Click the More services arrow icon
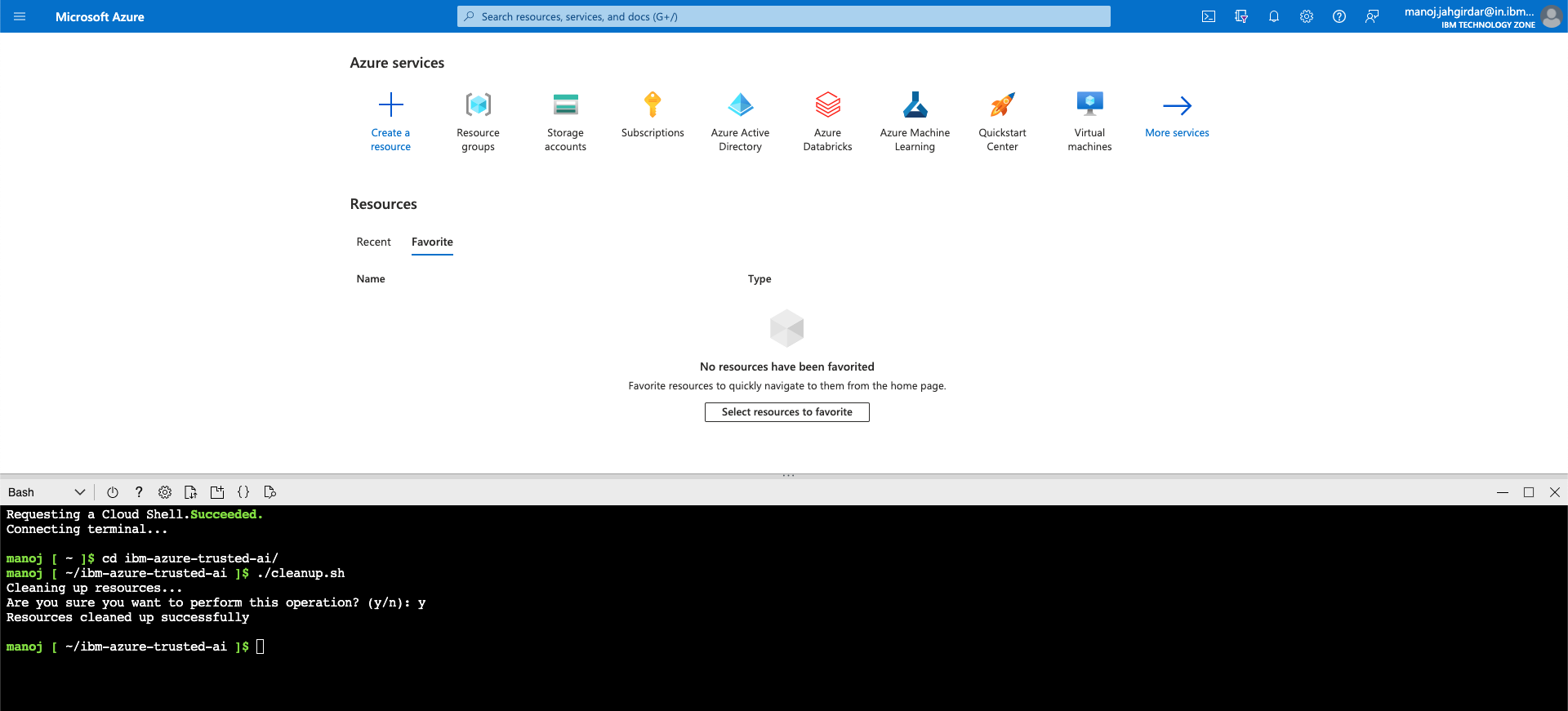The width and height of the screenshot is (1568, 711). tap(1178, 105)
